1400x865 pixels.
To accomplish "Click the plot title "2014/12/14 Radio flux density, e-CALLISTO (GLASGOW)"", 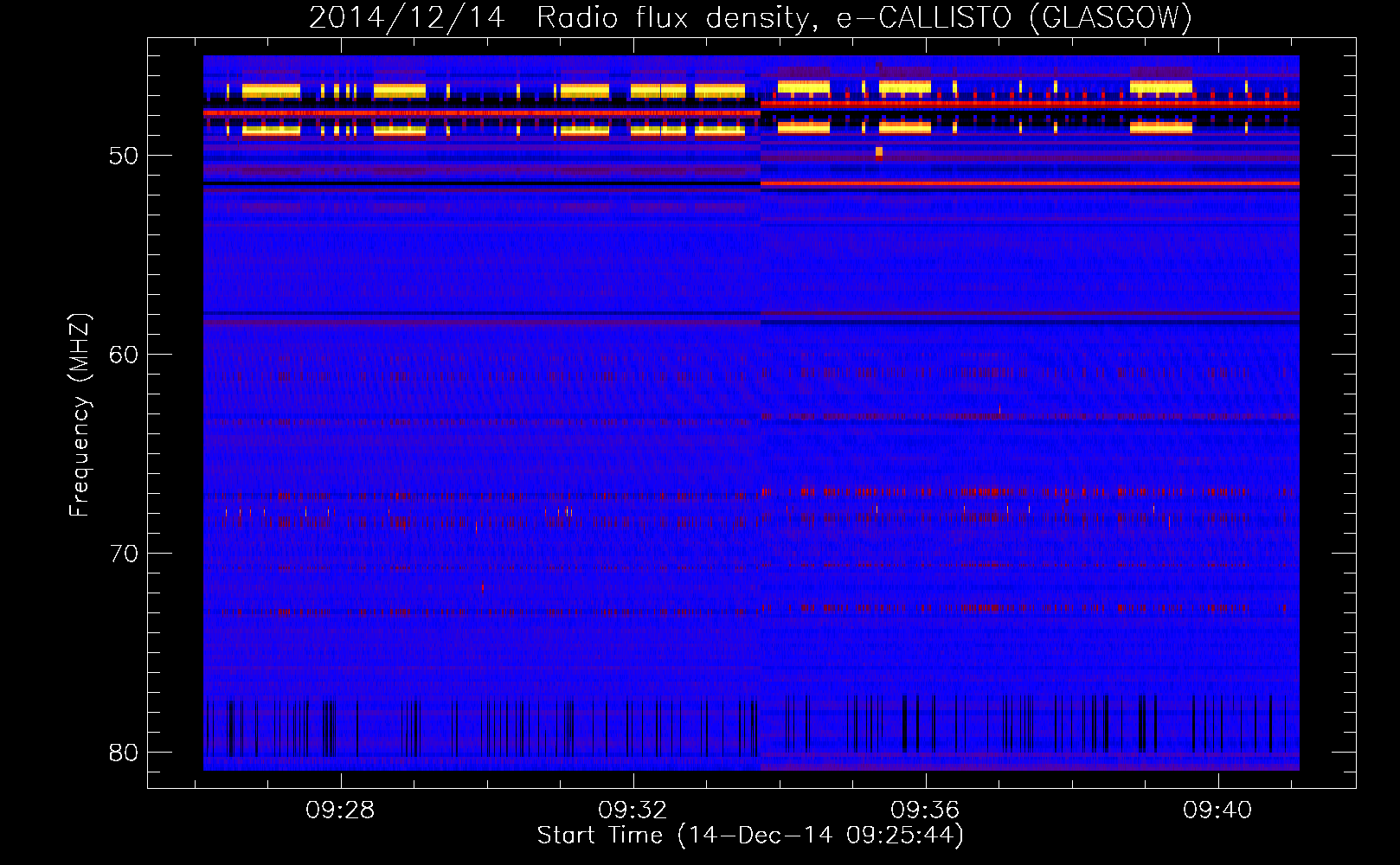I will coord(750,17).
